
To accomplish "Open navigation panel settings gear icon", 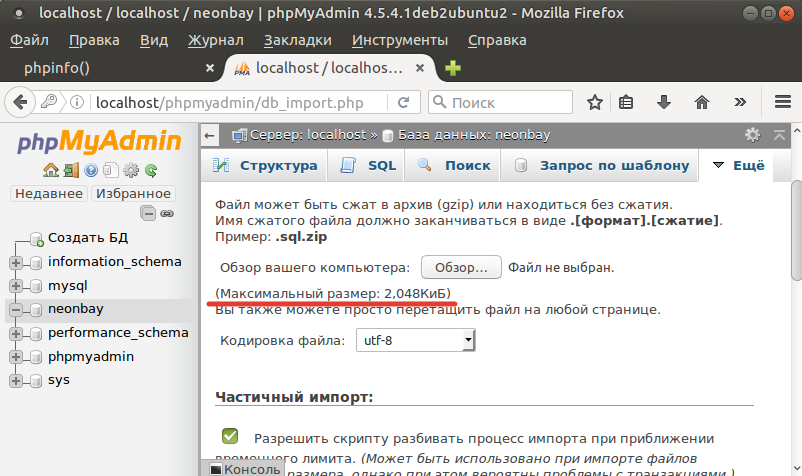I will [x=130, y=170].
